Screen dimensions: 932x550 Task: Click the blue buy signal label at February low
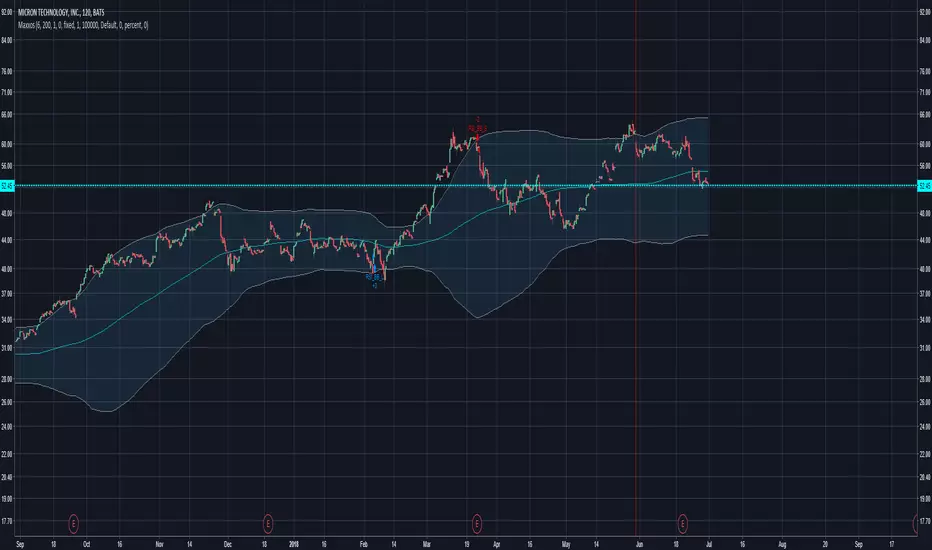click(x=374, y=279)
